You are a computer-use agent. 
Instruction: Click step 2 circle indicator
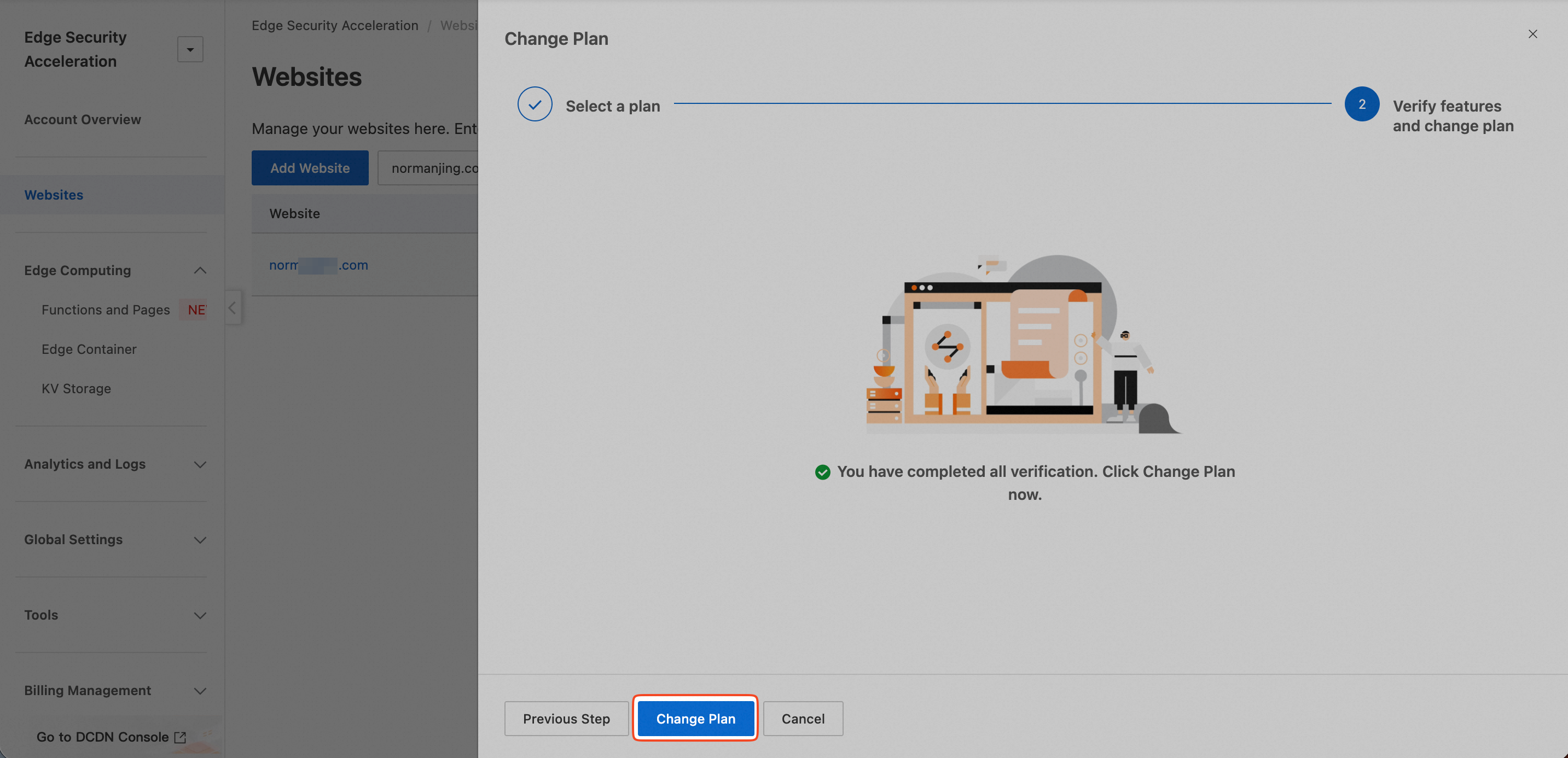(1361, 104)
